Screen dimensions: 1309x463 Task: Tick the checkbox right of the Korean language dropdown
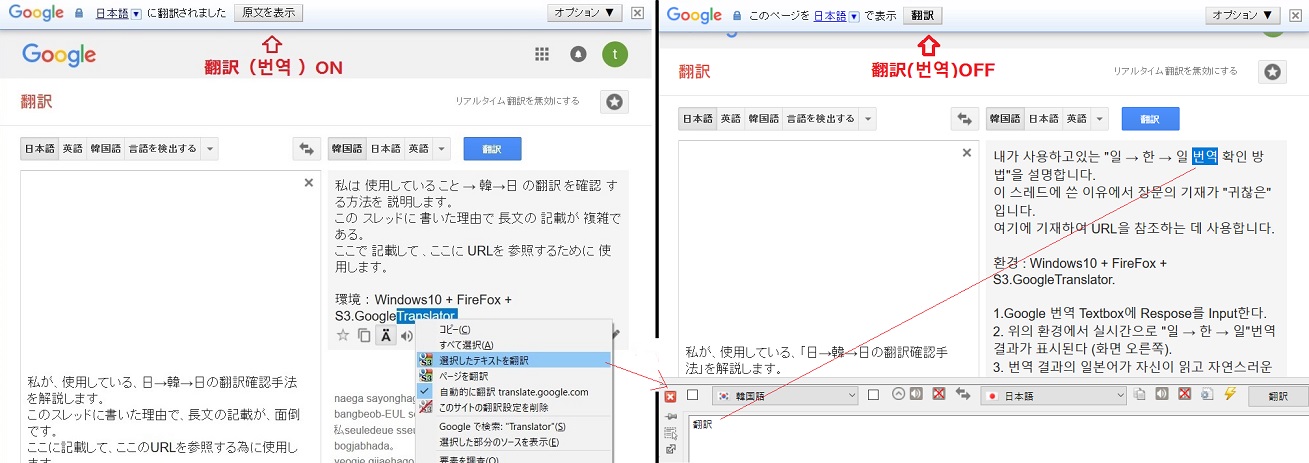873,394
